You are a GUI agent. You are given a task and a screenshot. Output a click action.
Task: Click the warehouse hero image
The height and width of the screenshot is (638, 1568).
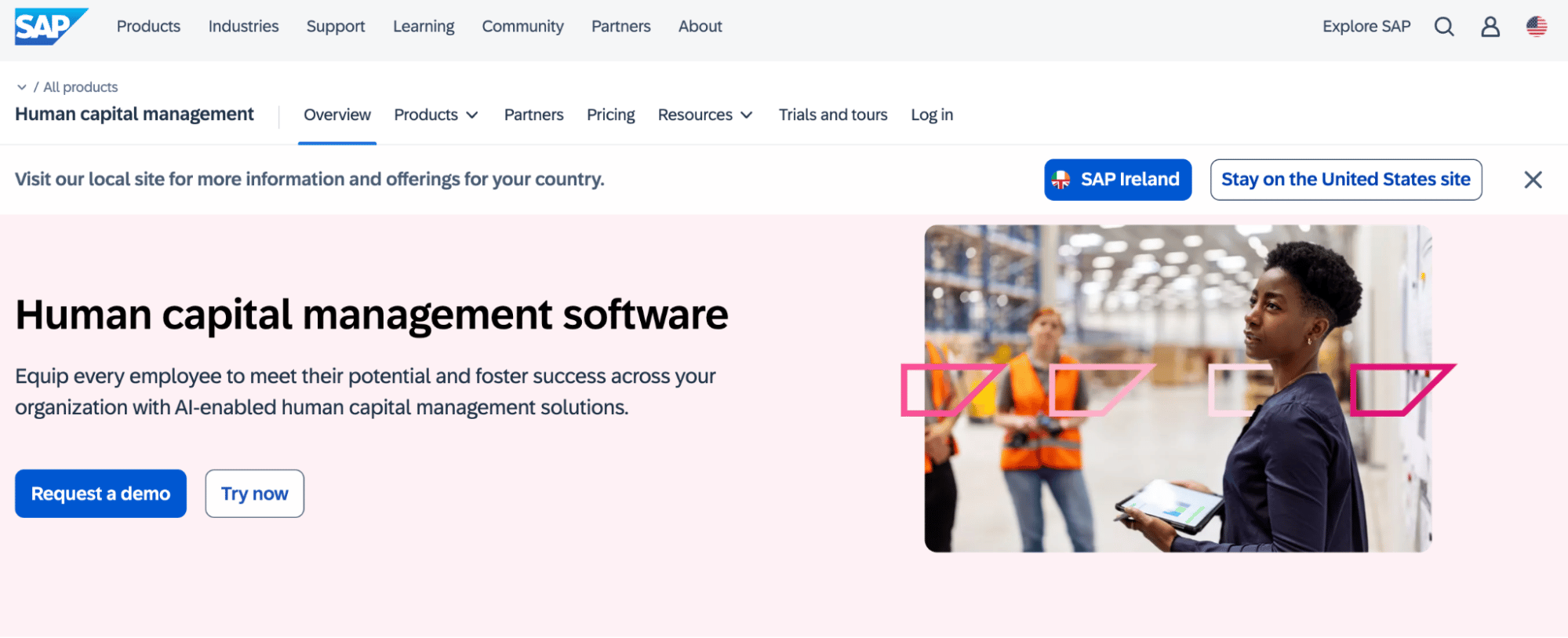[1177, 388]
